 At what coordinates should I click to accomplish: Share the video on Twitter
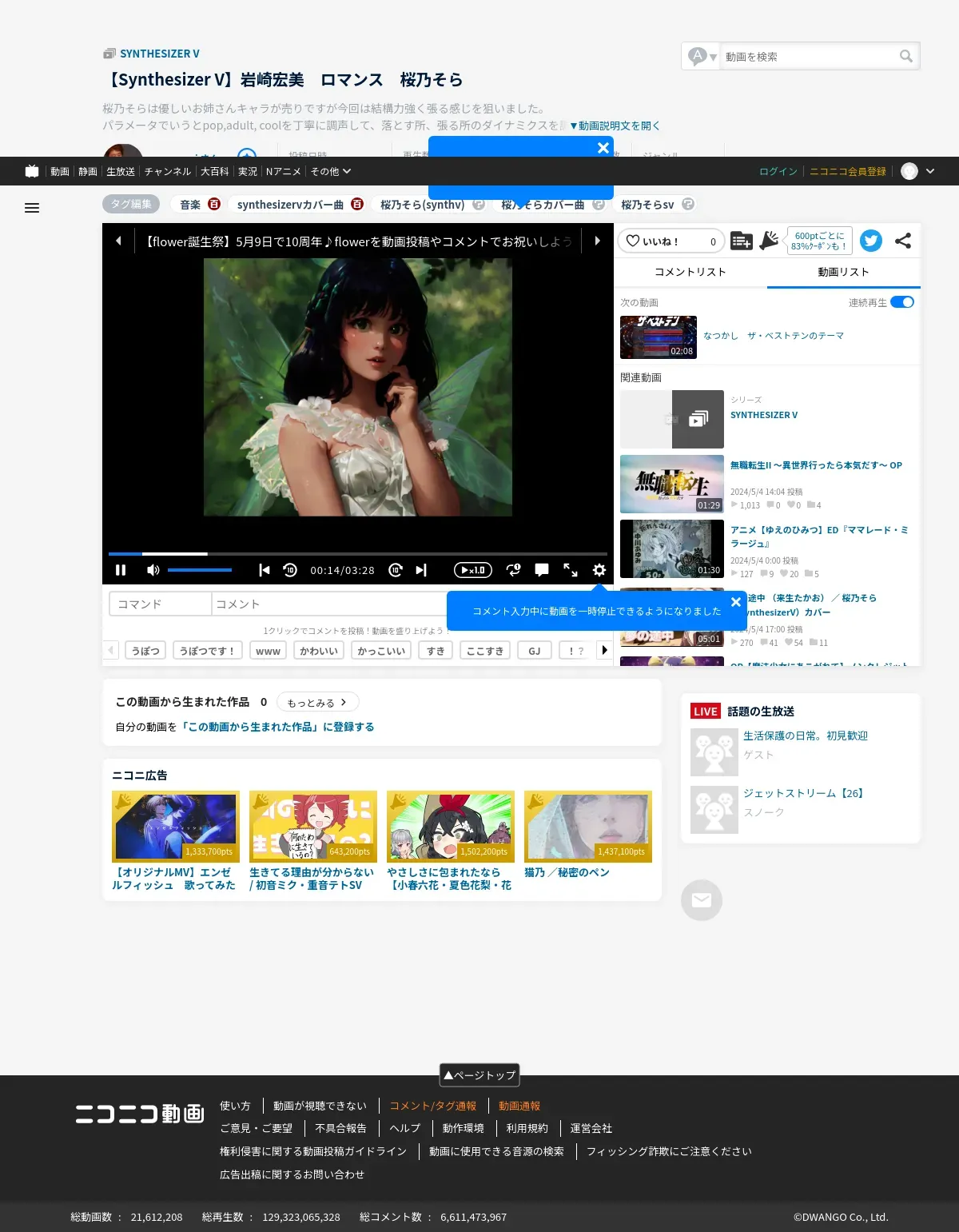[871, 241]
